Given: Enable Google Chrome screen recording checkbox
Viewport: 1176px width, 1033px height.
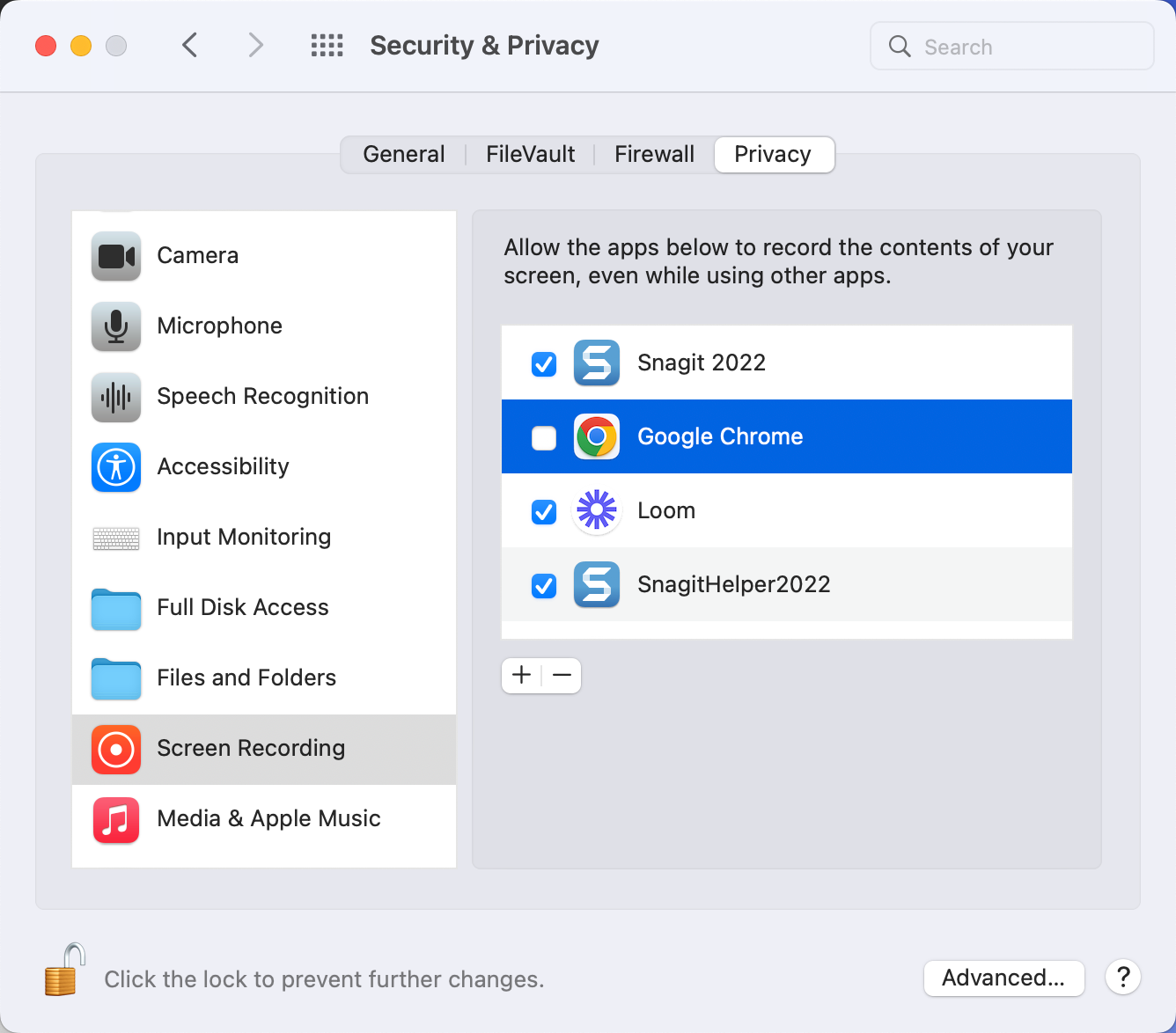Looking at the screenshot, I should tap(544, 437).
